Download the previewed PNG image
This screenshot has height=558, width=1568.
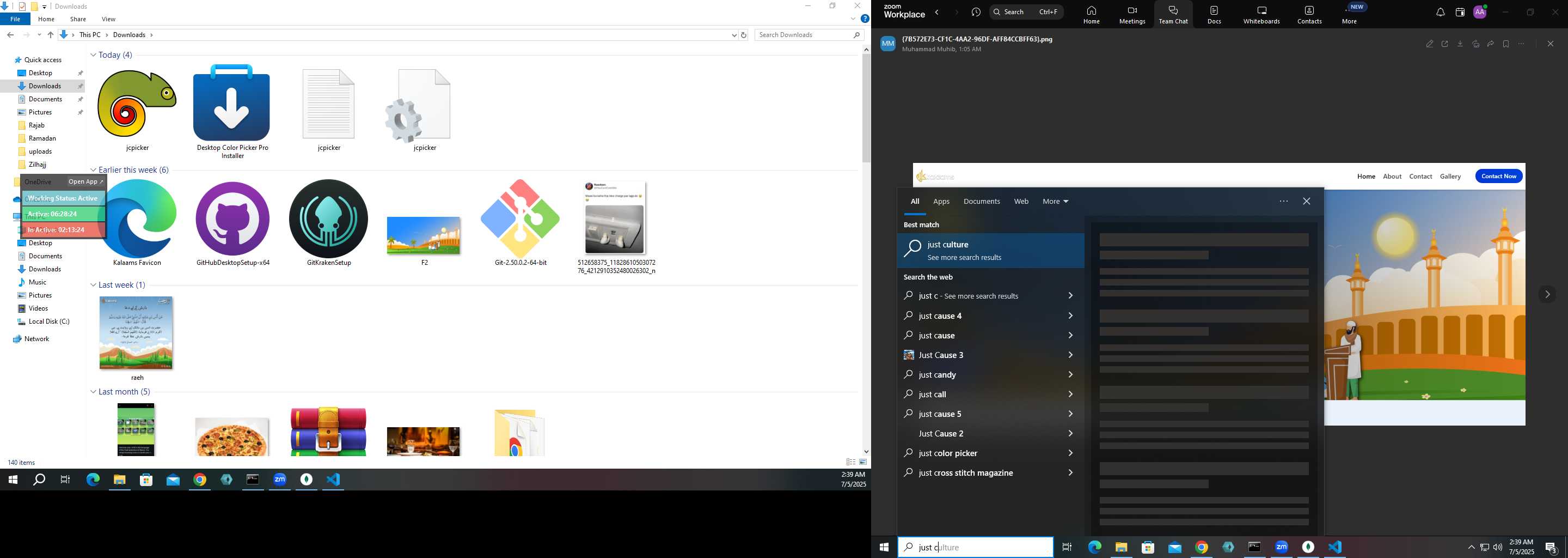1460,44
